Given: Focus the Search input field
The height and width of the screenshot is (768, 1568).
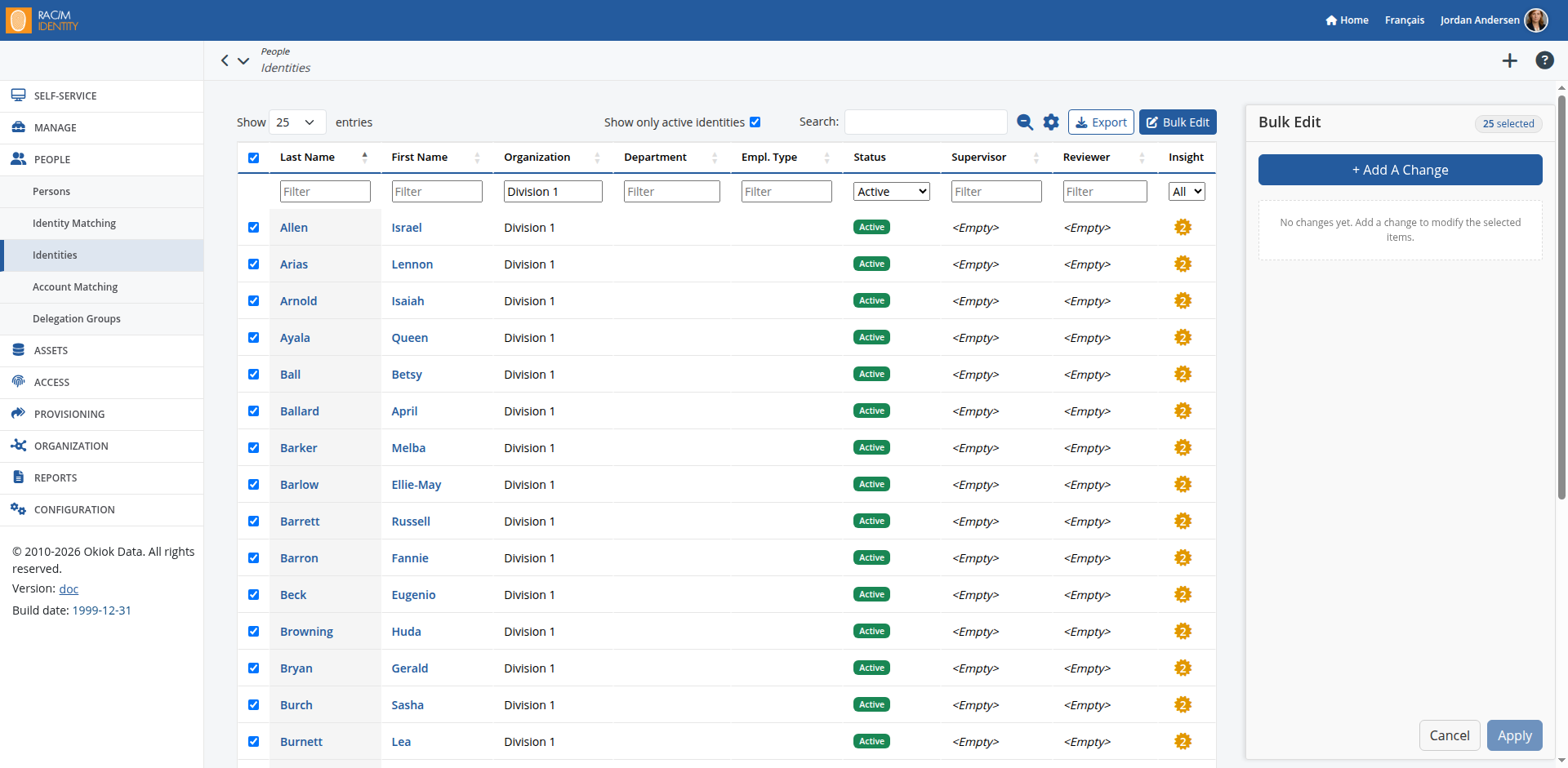Looking at the screenshot, I should click(x=925, y=122).
